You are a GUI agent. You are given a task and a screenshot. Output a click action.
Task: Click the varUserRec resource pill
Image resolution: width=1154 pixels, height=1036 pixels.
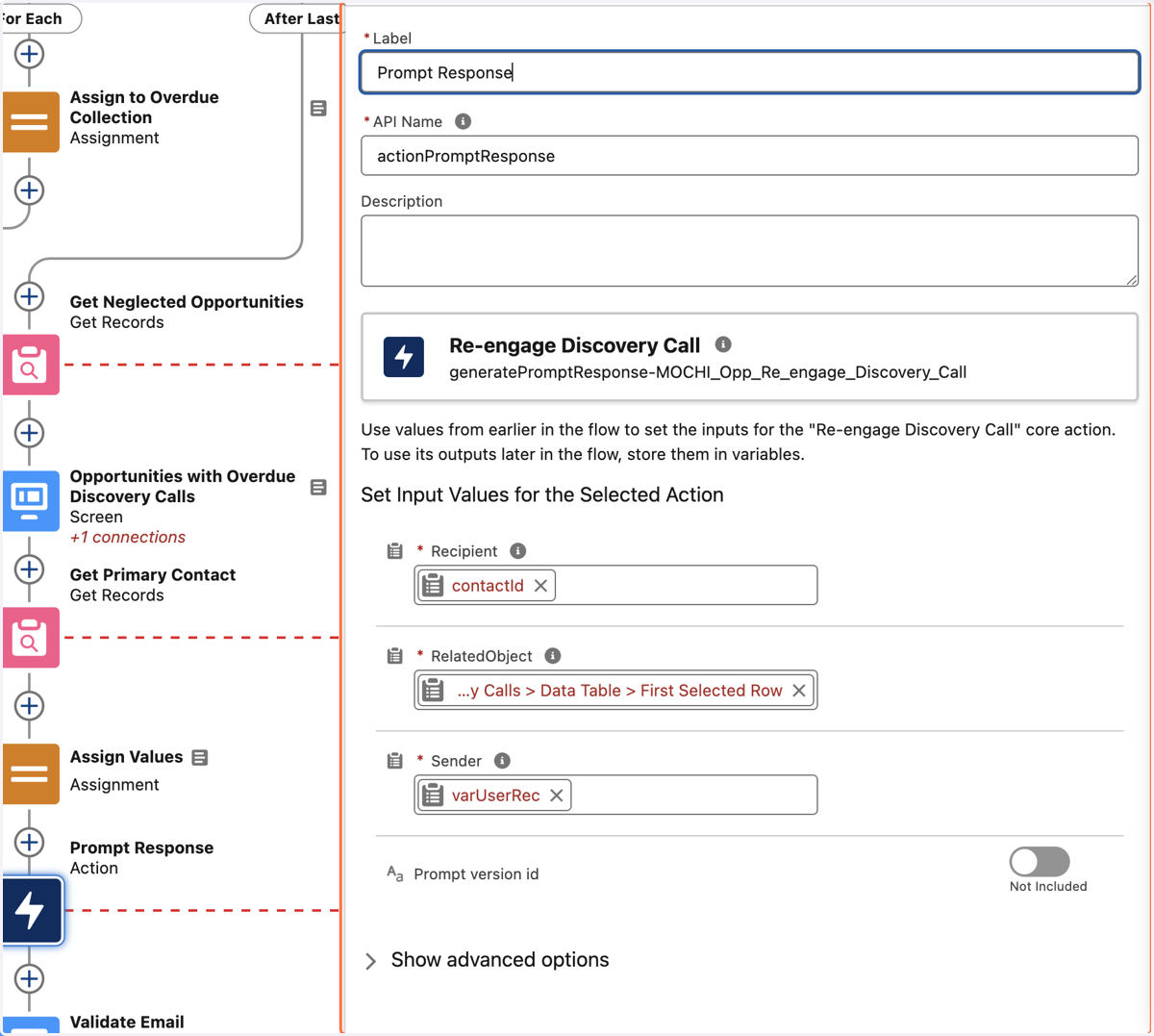494,796
